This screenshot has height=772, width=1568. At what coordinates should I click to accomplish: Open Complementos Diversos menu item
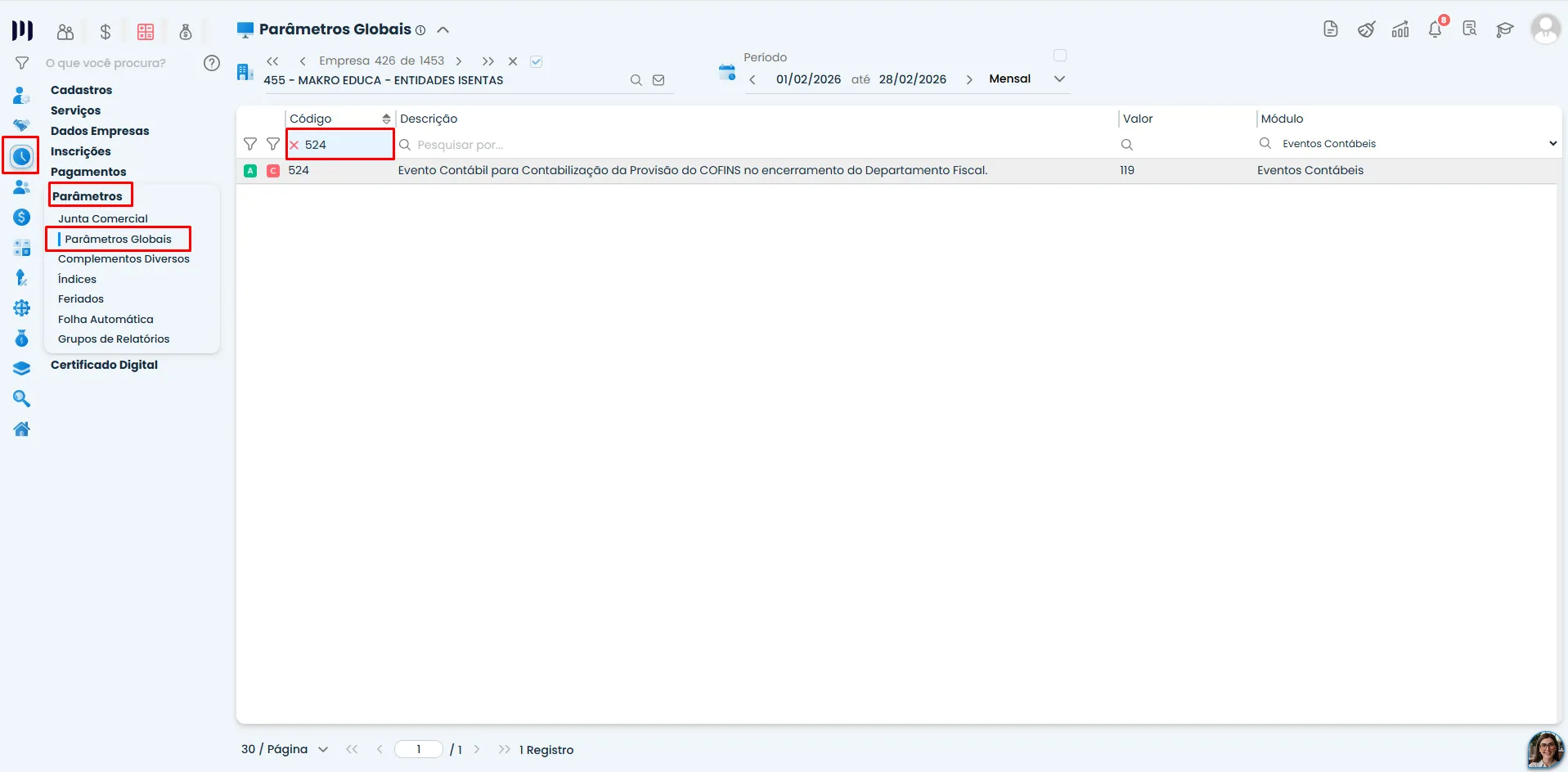(x=124, y=258)
